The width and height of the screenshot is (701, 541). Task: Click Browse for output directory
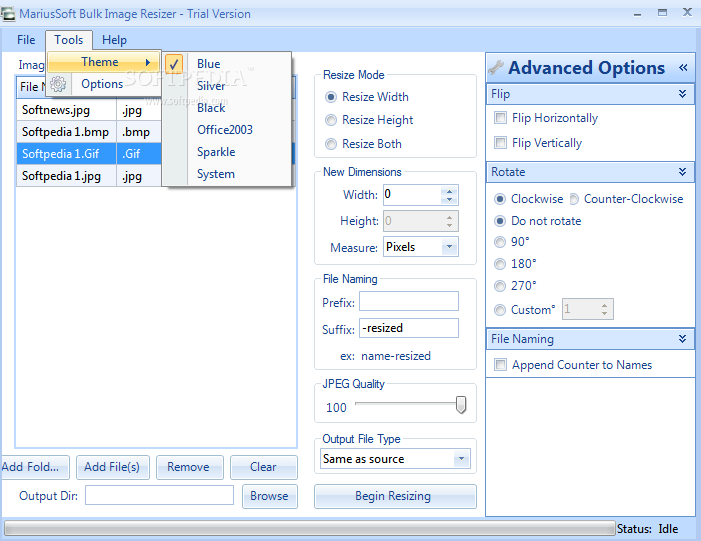pos(270,496)
